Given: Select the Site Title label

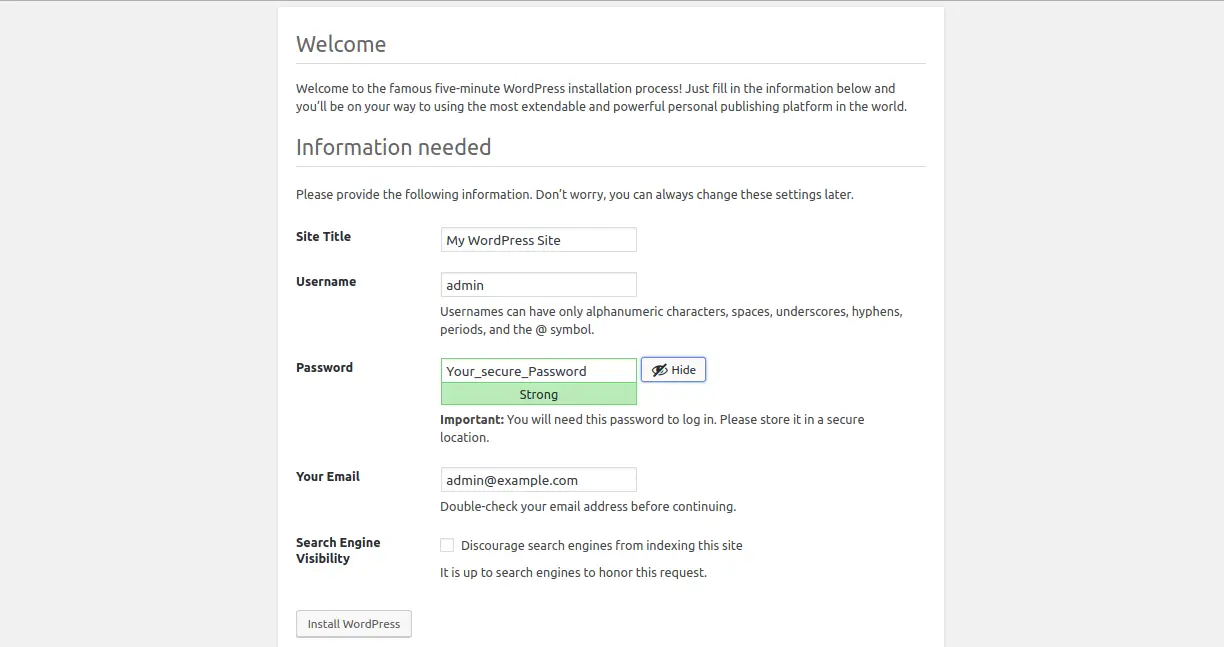Looking at the screenshot, I should (x=323, y=237).
